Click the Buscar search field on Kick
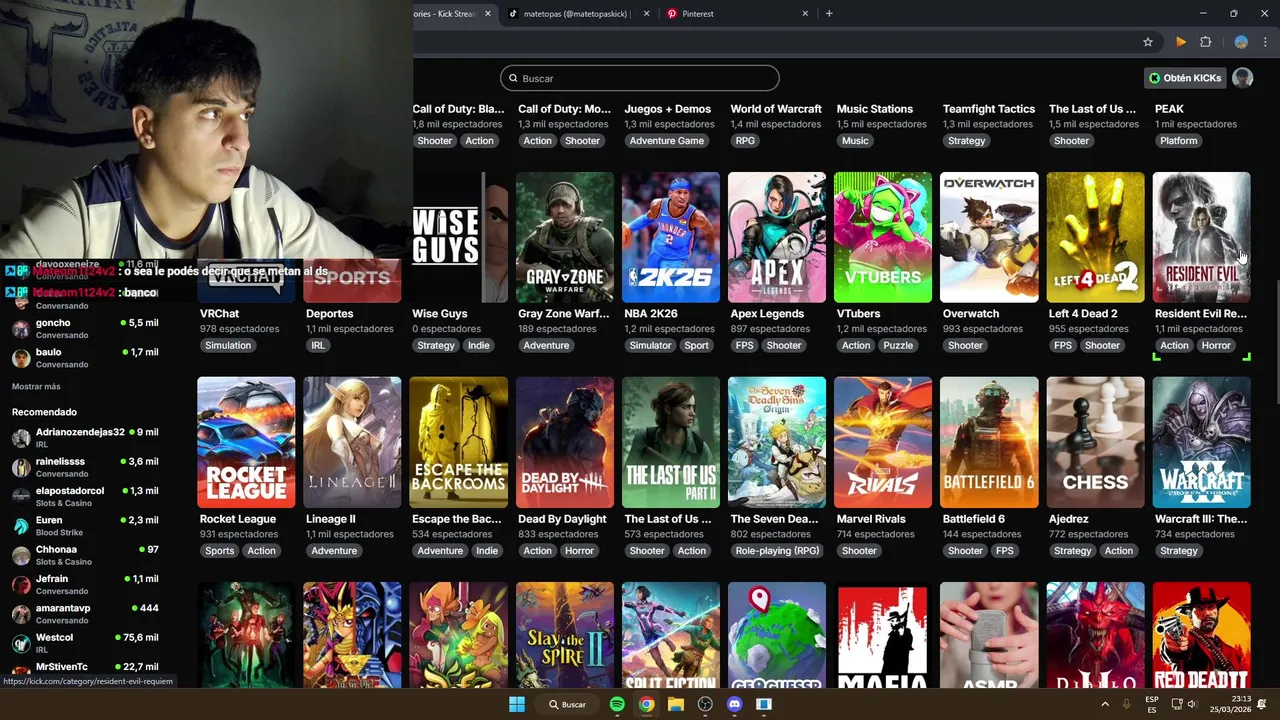Screen dimensions: 1280x720 (x=640, y=78)
